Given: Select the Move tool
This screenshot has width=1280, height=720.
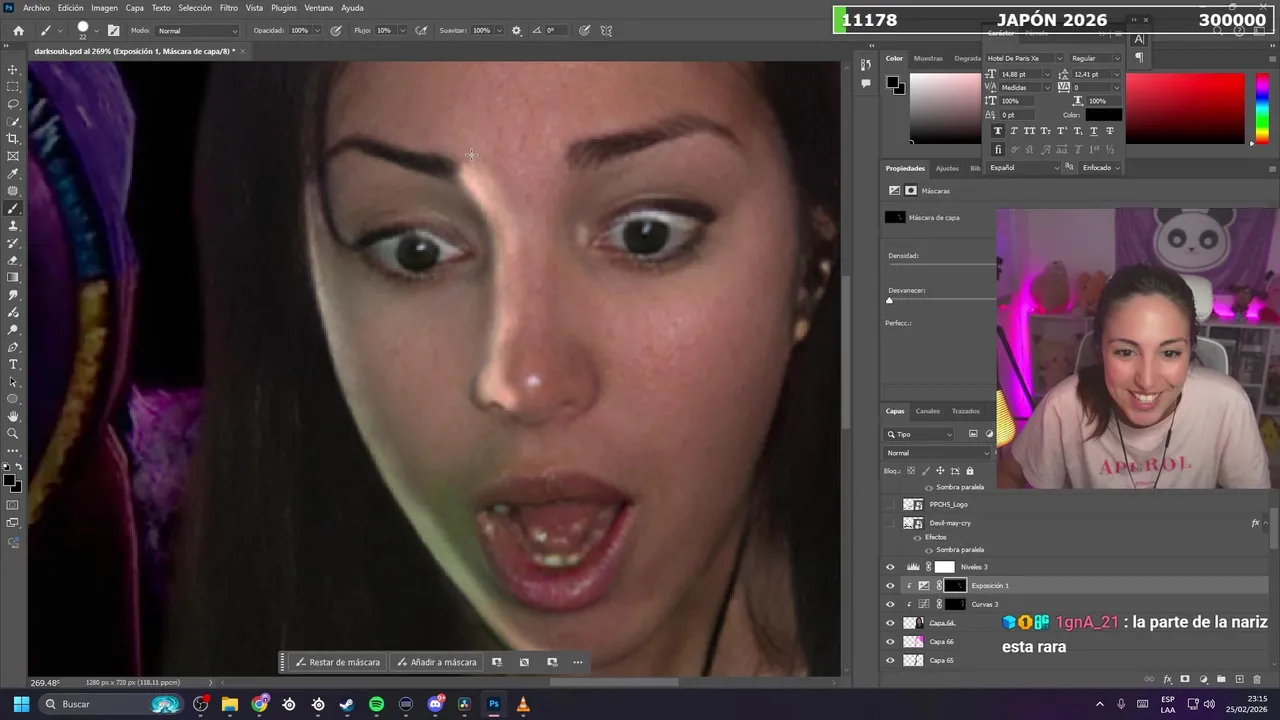Looking at the screenshot, I should [x=13, y=70].
